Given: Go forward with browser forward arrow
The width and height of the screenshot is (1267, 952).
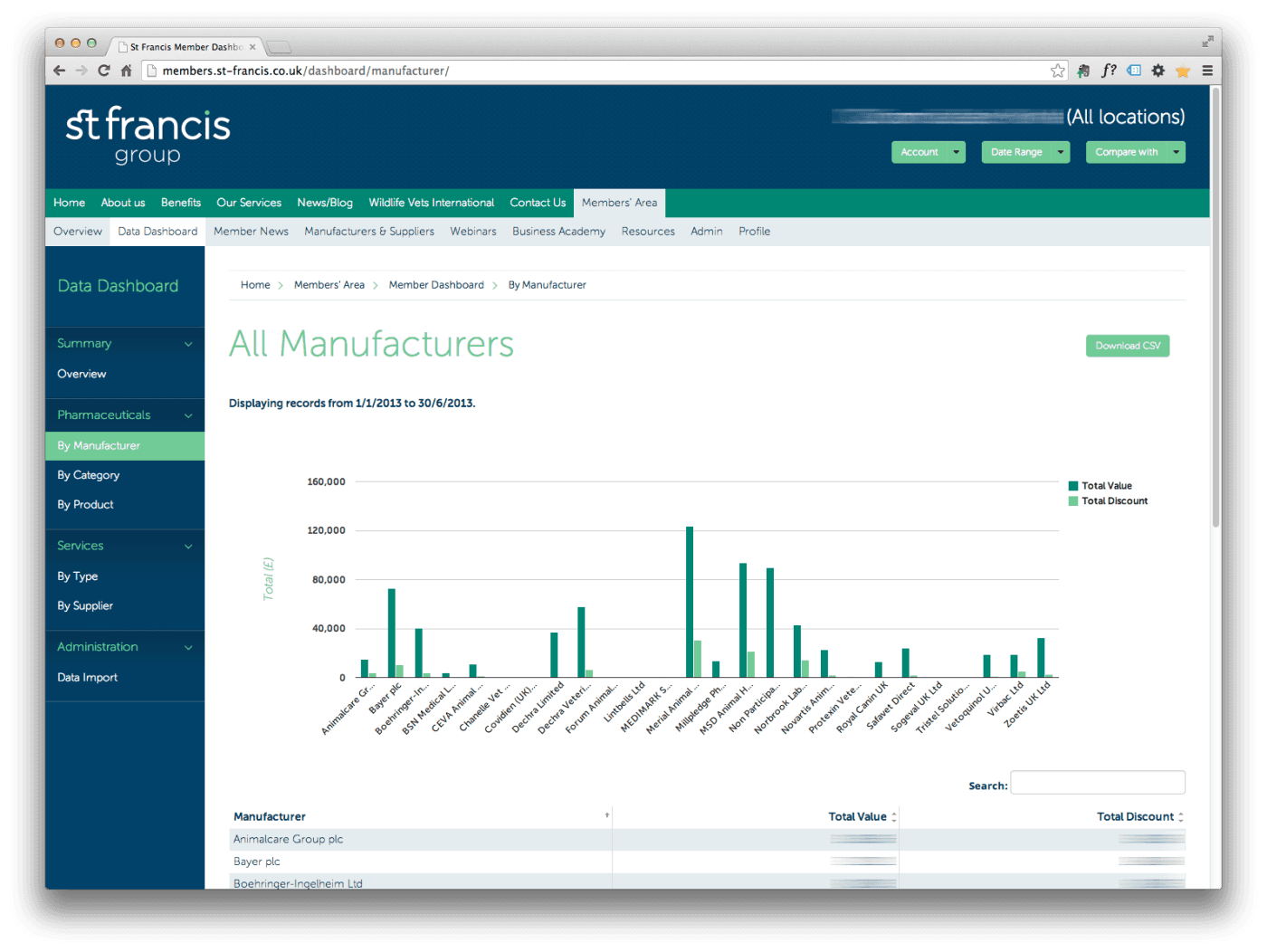Looking at the screenshot, I should (81, 71).
